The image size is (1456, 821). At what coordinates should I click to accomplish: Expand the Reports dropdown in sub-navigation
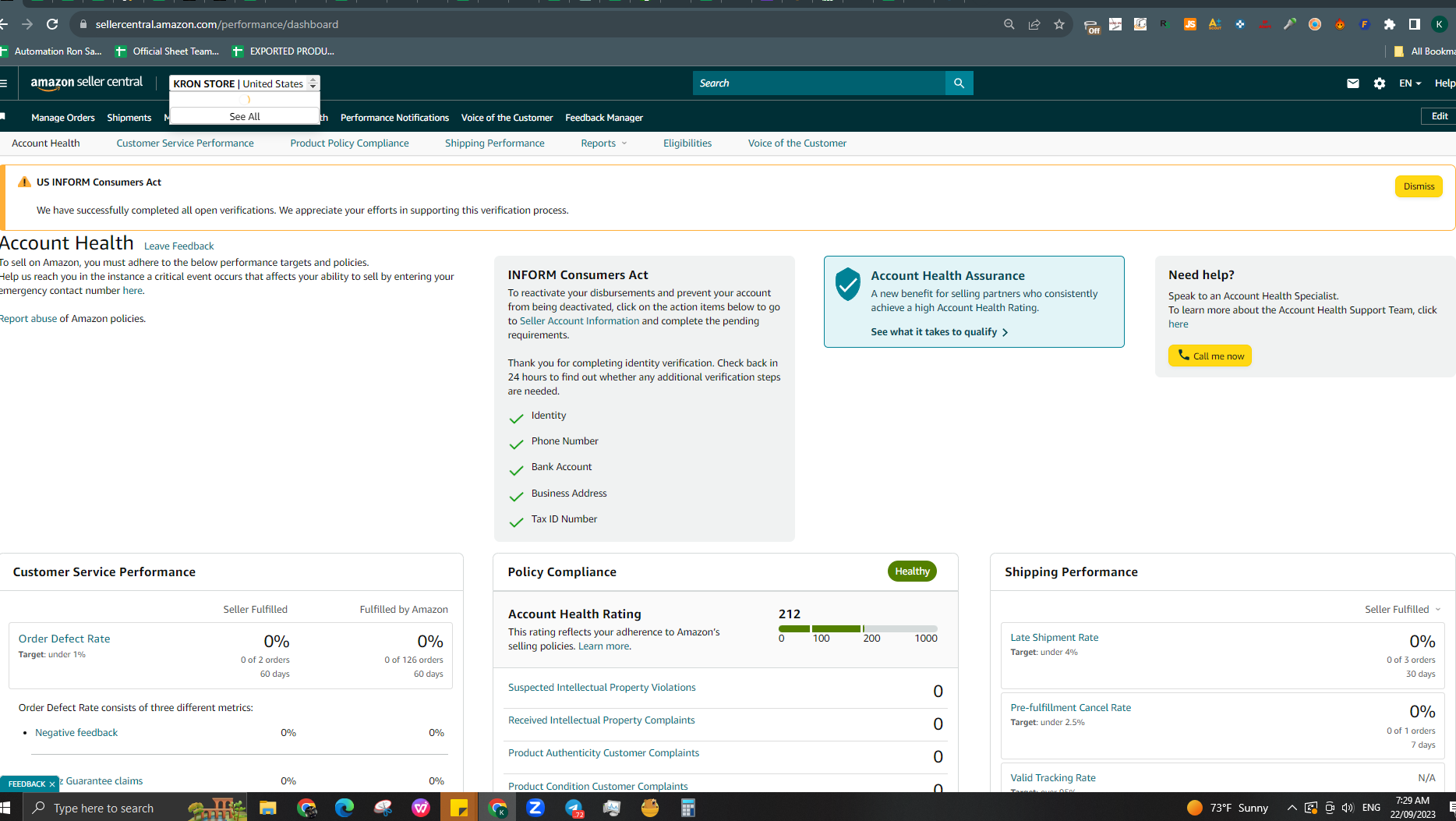(x=604, y=143)
